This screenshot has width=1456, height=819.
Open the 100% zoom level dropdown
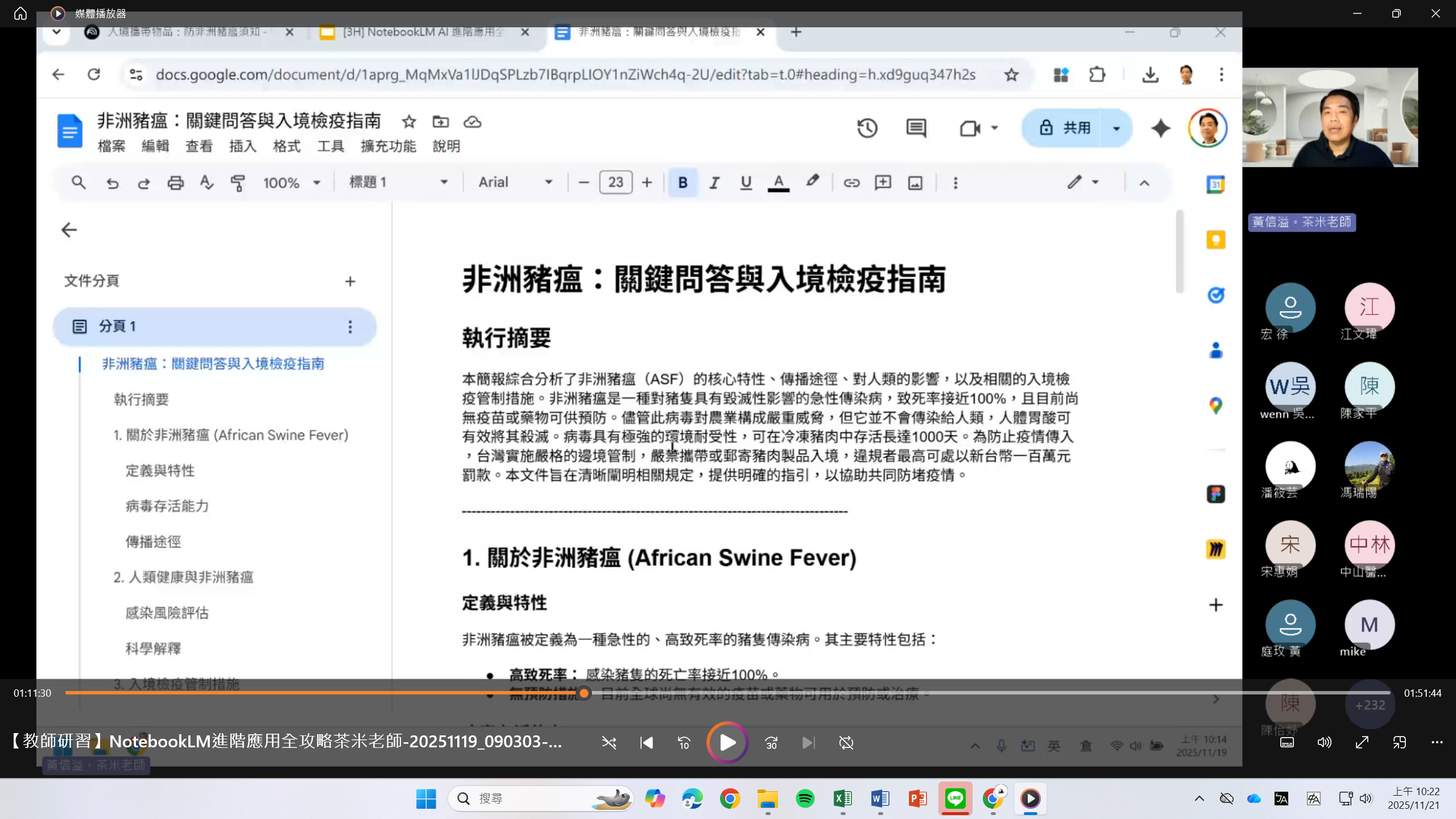point(291,183)
